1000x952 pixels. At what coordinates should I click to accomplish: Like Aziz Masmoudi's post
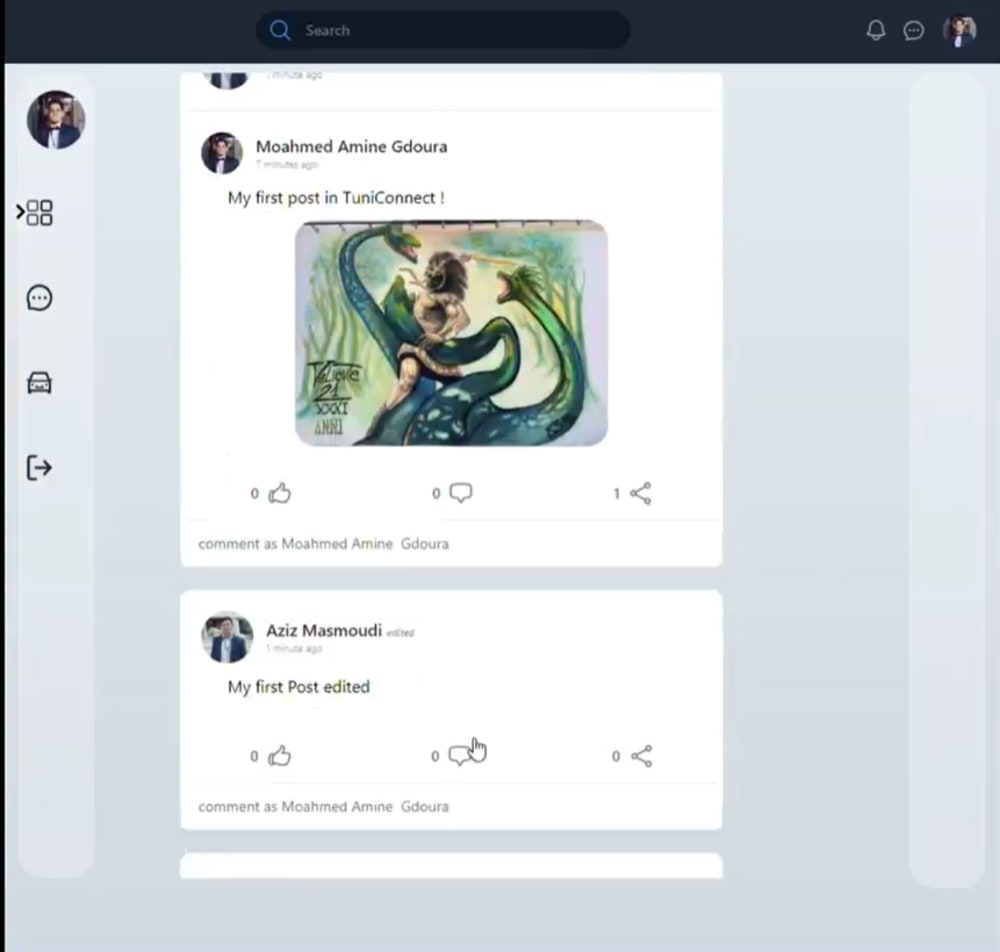tap(279, 756)
